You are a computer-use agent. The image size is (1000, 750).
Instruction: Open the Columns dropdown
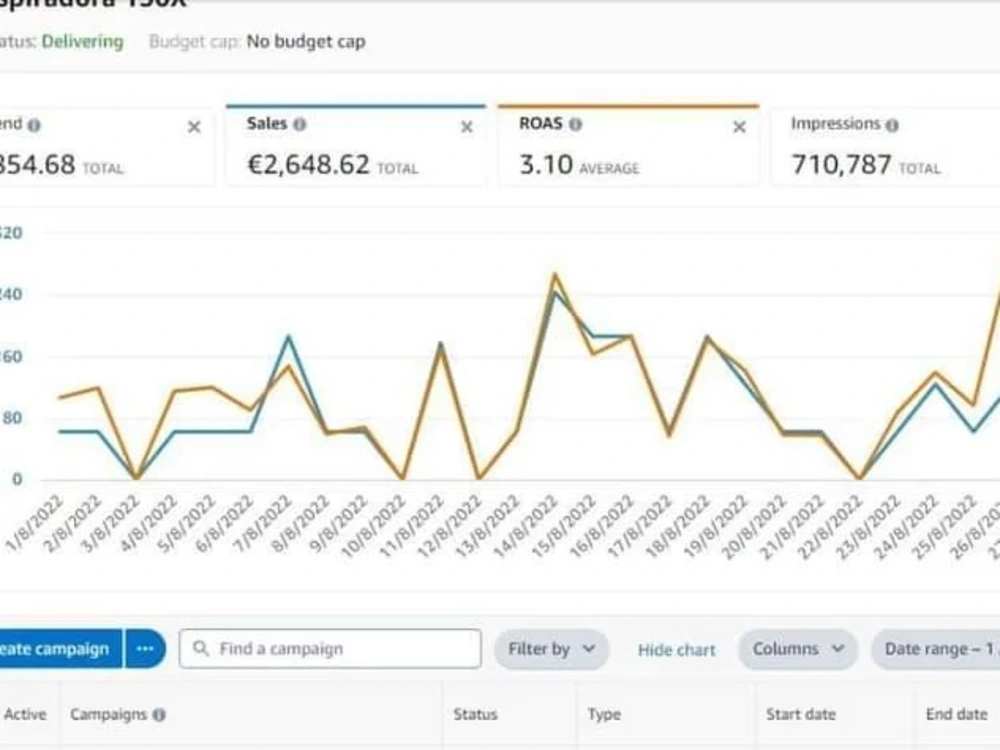pos(798,649)
